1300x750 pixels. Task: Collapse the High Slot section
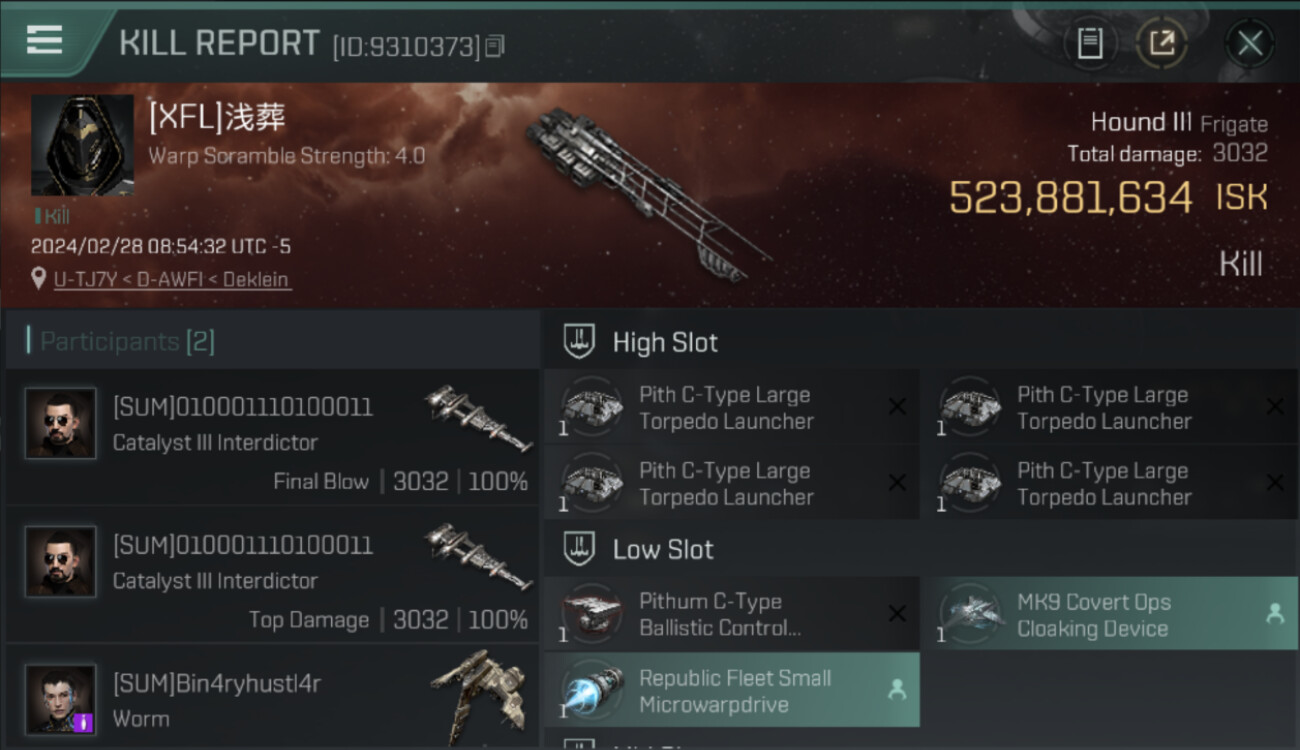[665, 342]
